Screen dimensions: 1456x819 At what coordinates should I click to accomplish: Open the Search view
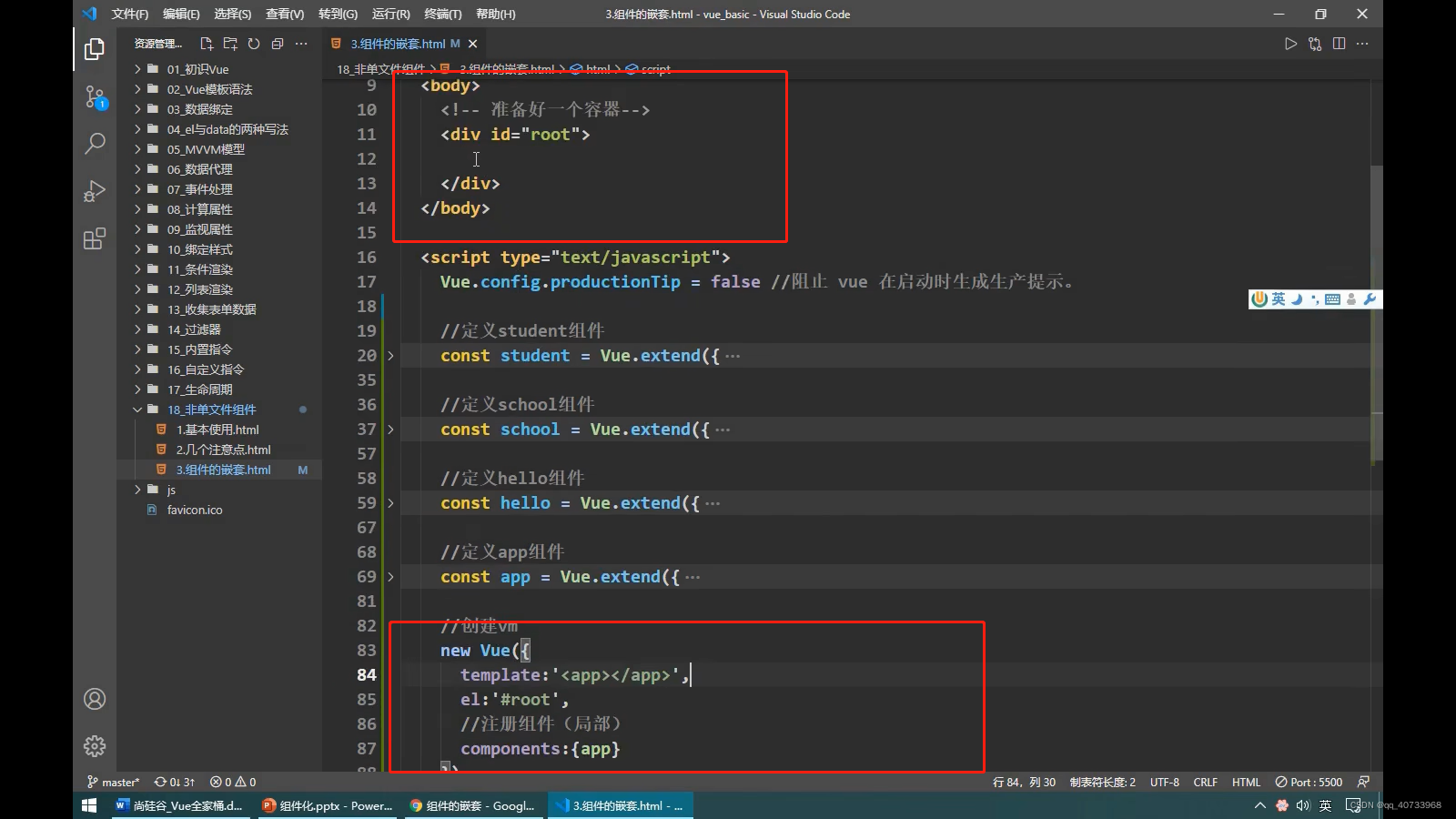(x=95, y=144)
